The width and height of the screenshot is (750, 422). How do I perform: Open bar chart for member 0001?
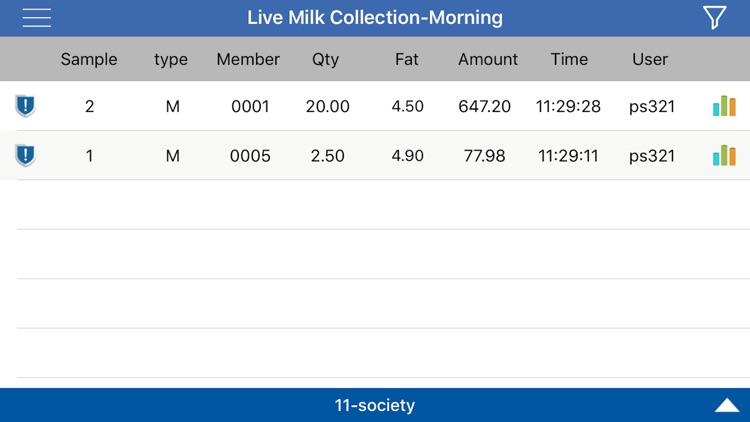[724, 106]
